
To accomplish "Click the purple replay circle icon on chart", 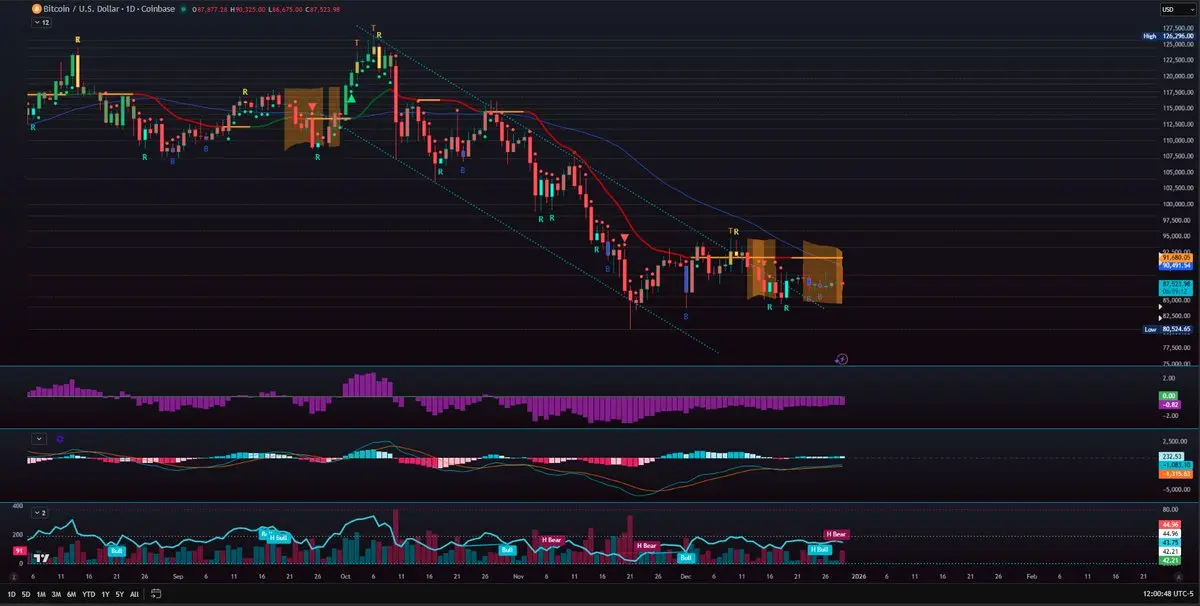I will [x=842, y=357].
